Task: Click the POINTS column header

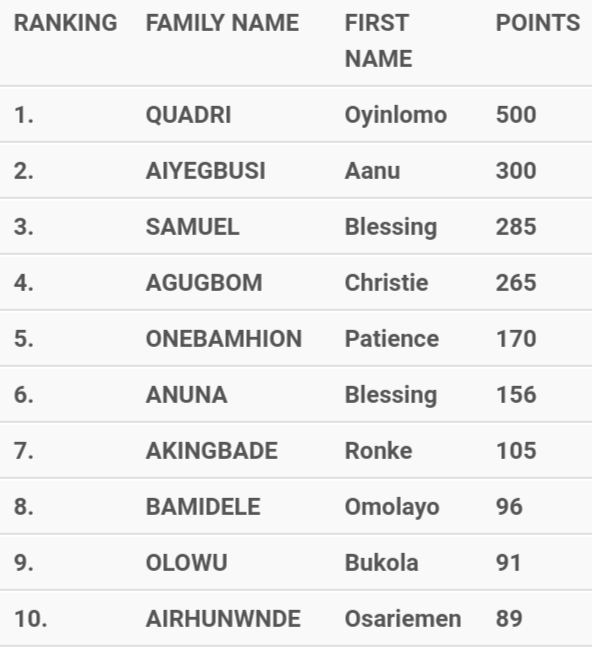Action: 538,23
